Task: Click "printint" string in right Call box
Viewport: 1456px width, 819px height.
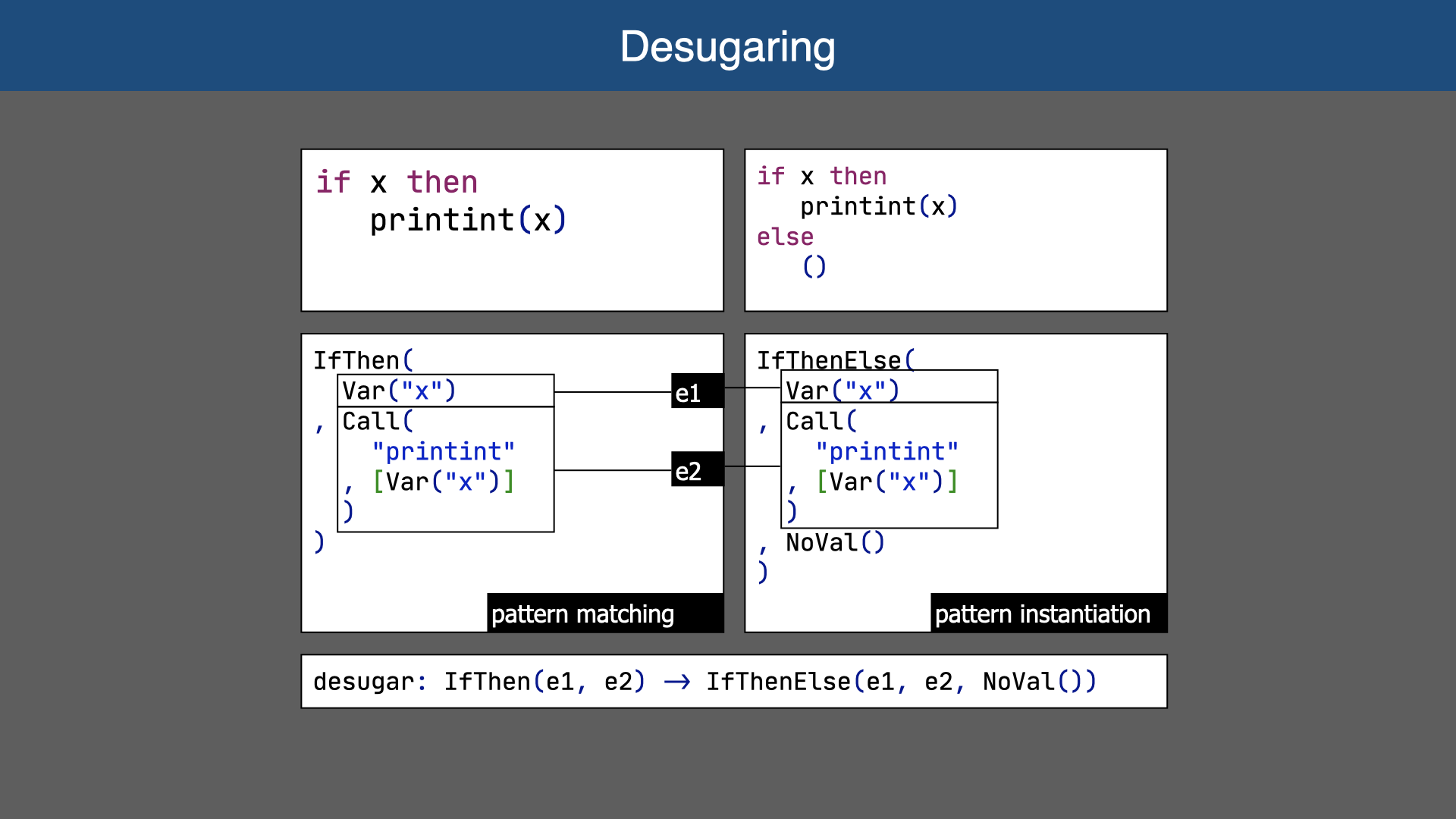Action: click(x=886, y=452)
